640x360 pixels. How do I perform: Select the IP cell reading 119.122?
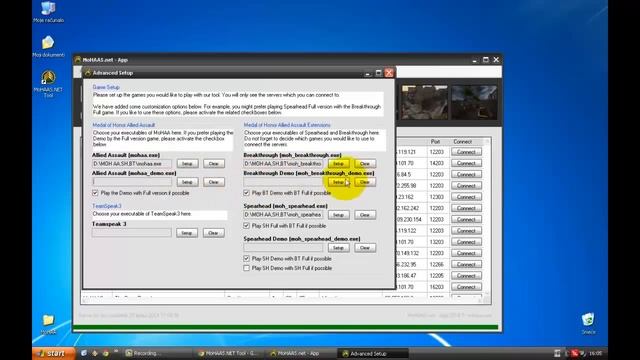(x=411, y=231)
